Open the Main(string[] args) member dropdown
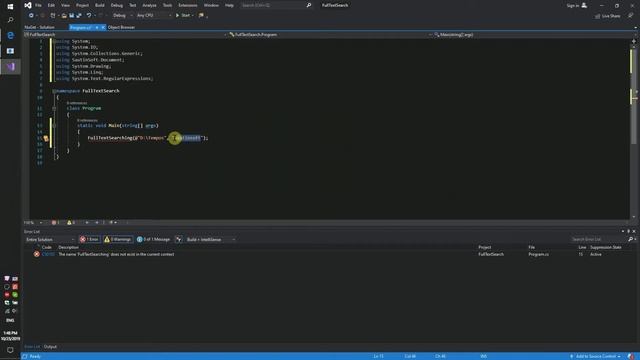Screen dimensions: 640x360 click(x=534, y=35)
